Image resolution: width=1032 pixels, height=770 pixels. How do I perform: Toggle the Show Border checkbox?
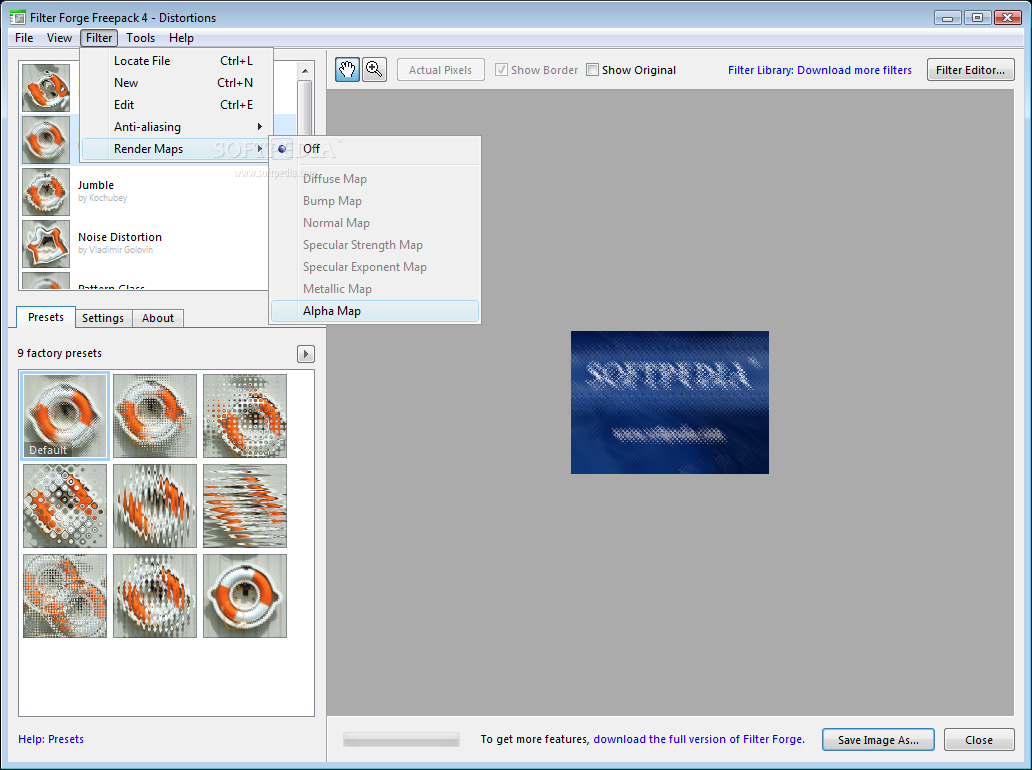tap(502, 70)
